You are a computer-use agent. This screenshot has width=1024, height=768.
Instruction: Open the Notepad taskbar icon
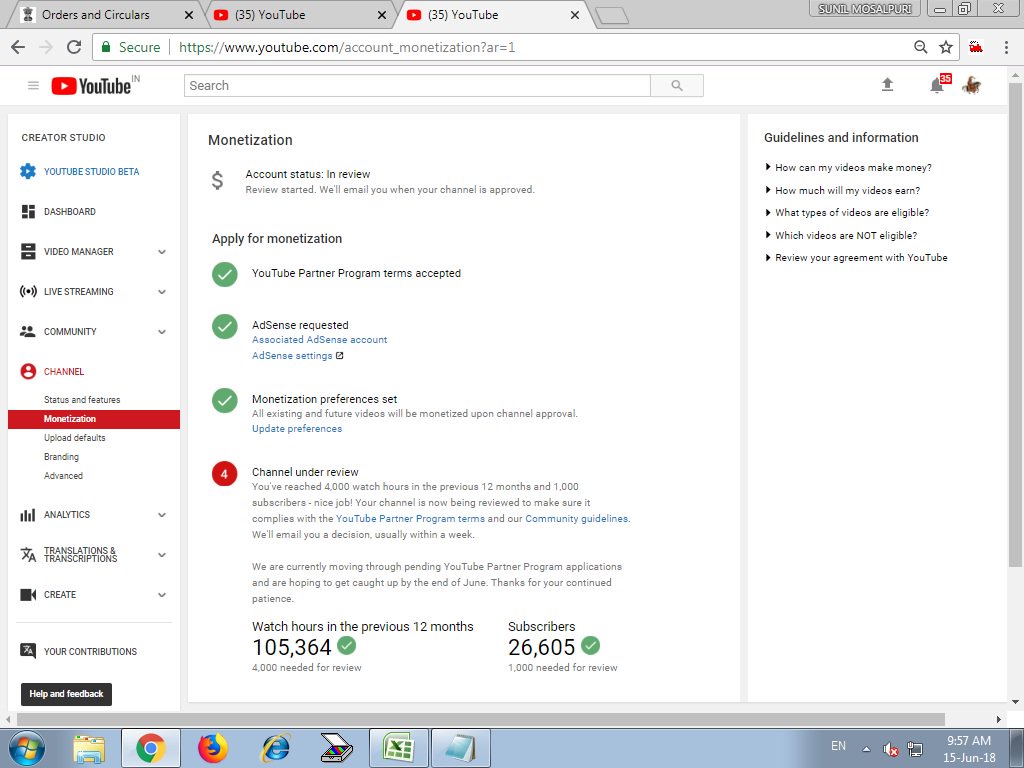(x=461, y=748)
